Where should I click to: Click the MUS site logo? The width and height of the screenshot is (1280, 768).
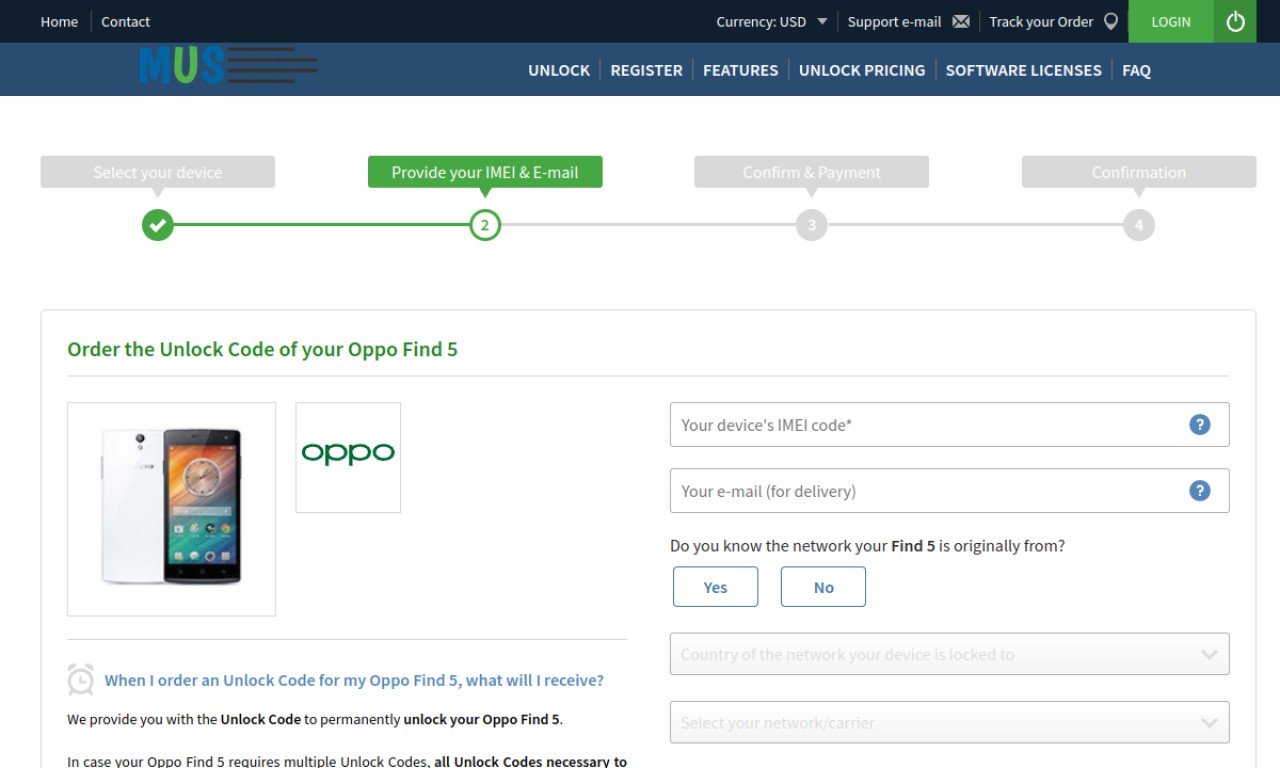coord(229,66)
